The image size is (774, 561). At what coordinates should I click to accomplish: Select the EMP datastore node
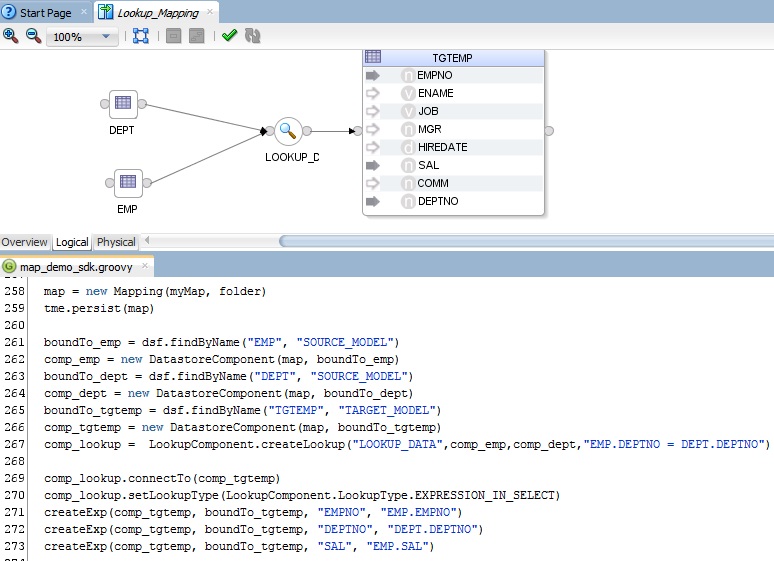(126, 183)
